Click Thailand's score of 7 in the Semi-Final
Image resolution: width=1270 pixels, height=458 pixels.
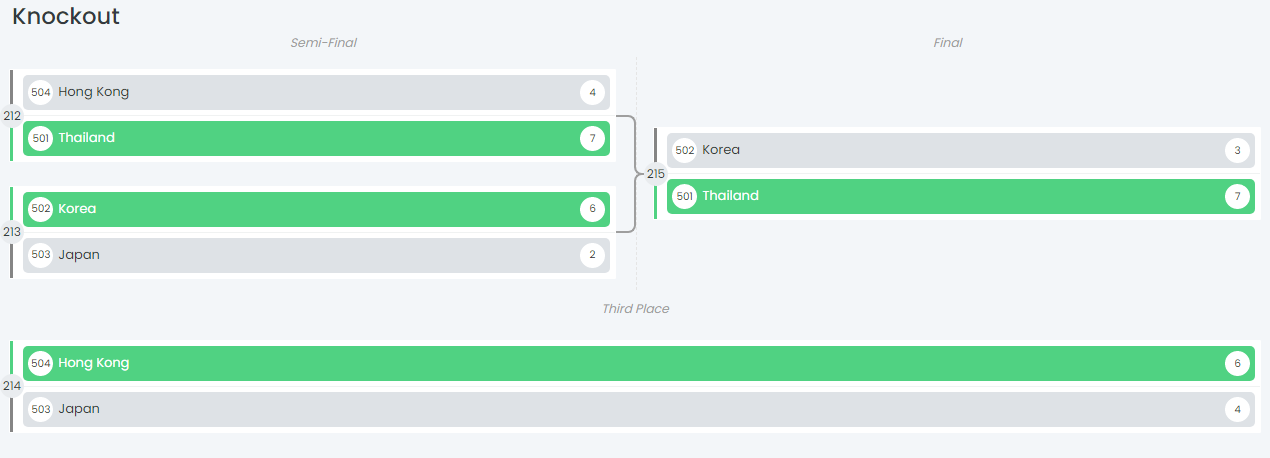tap(592, 138)
